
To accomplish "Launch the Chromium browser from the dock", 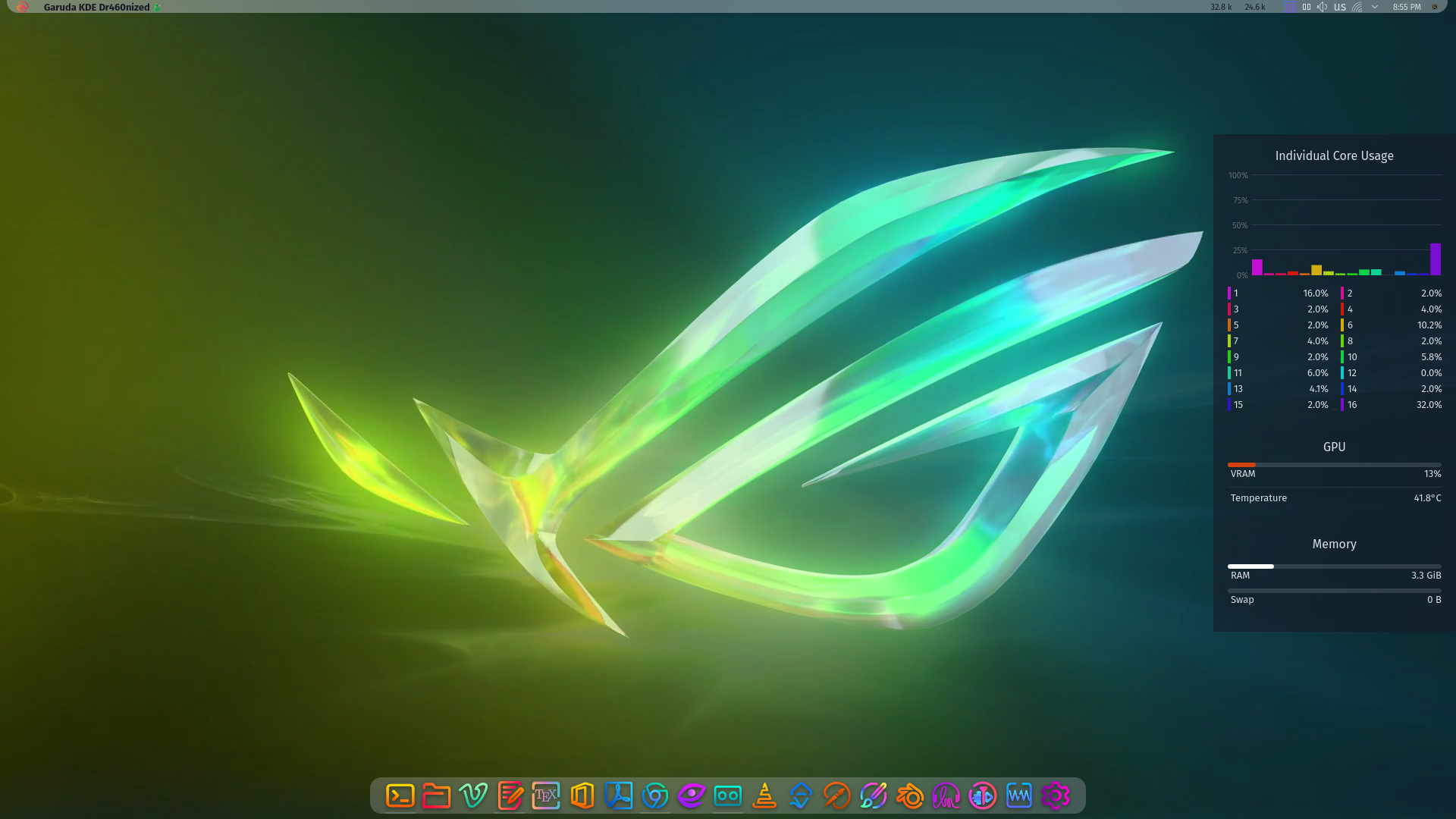I will point(655,795).
